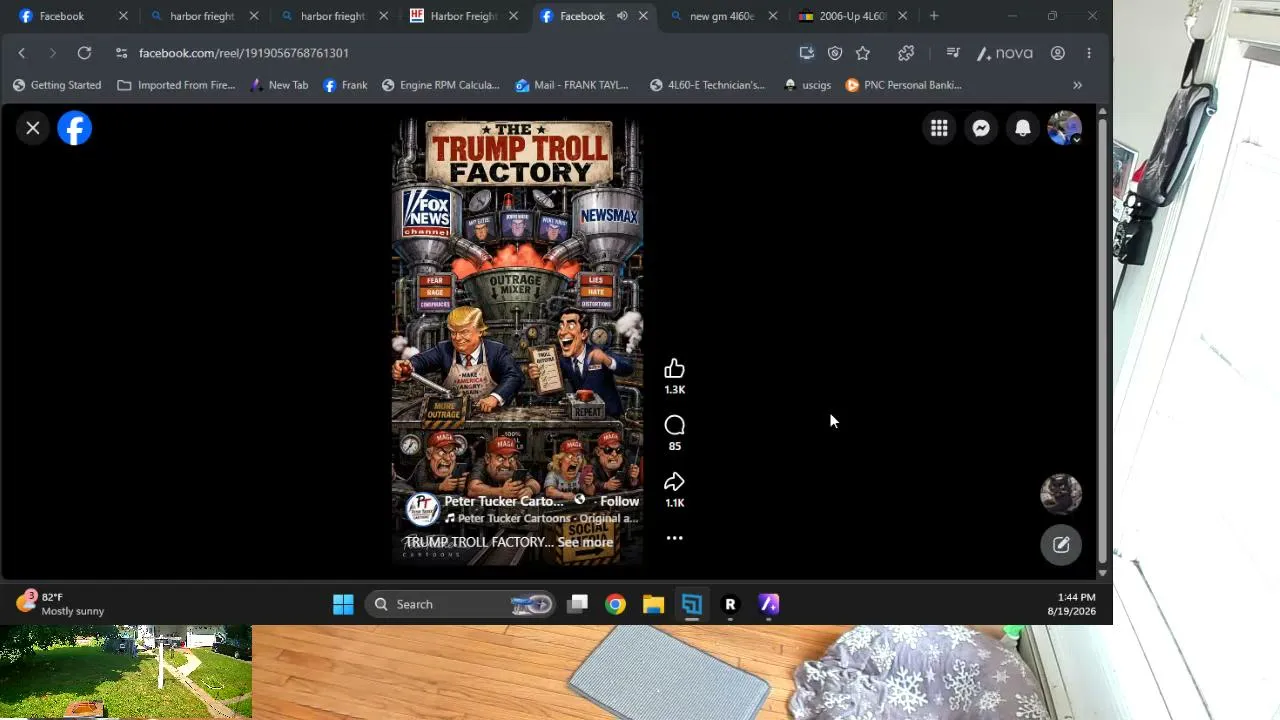
Task: Open the taskbar clock and date
Action: tap(1071, 604)
